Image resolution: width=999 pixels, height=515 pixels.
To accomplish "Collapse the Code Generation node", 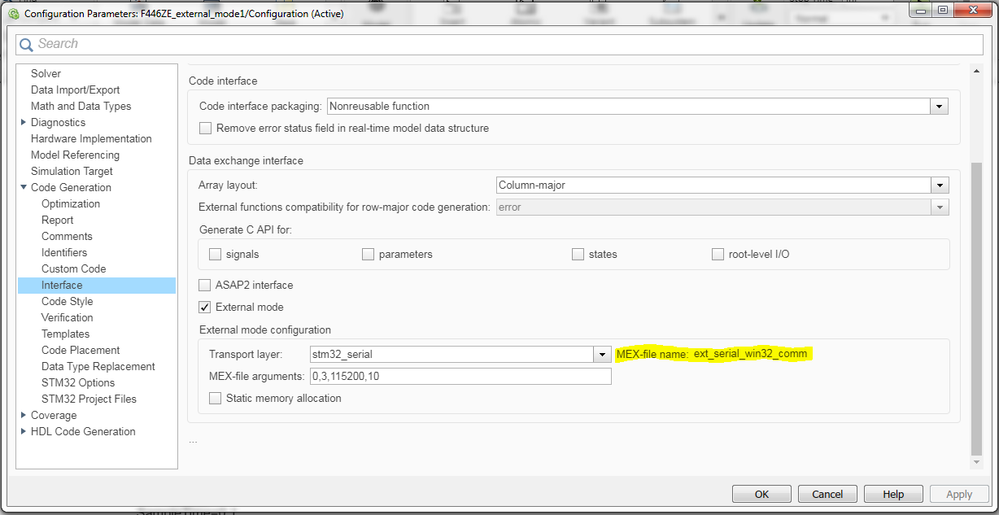I will pyautogui.click(x=24, y=187).
